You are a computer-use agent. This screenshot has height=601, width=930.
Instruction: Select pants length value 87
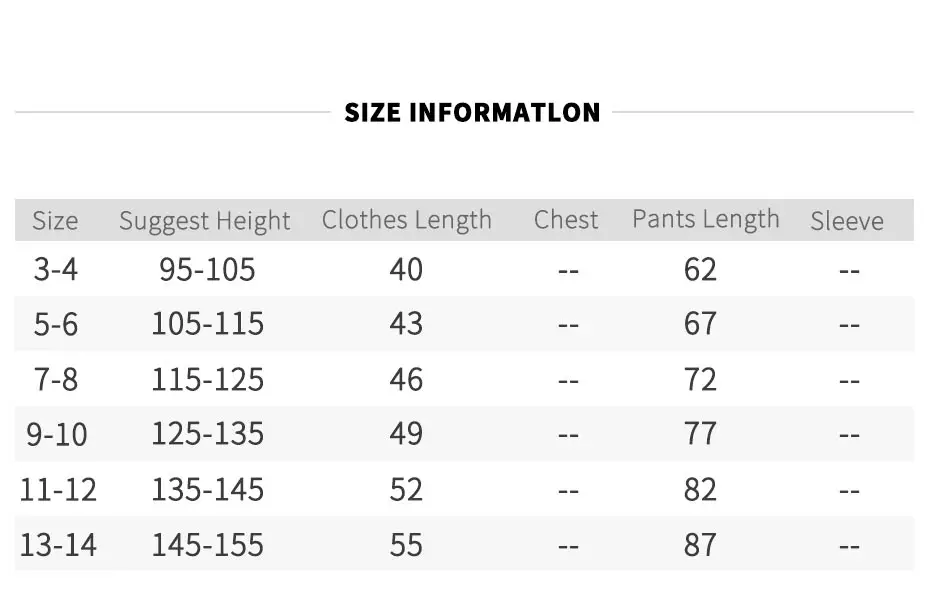point(700,545)
